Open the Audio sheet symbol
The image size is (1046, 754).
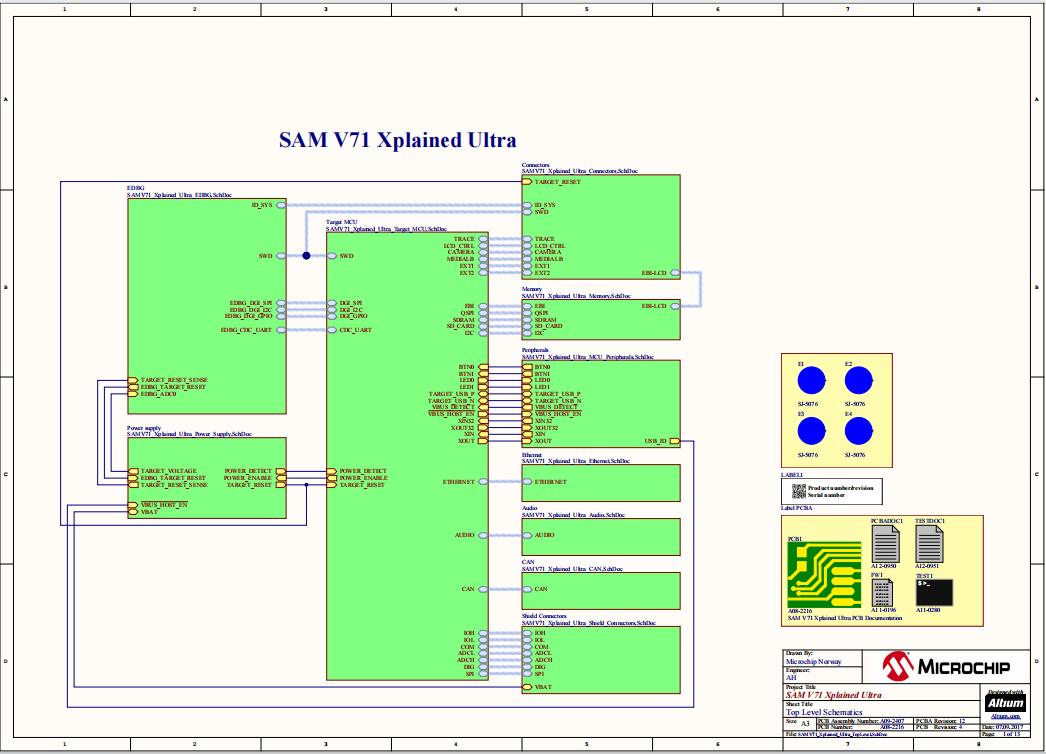pos(600,537)
